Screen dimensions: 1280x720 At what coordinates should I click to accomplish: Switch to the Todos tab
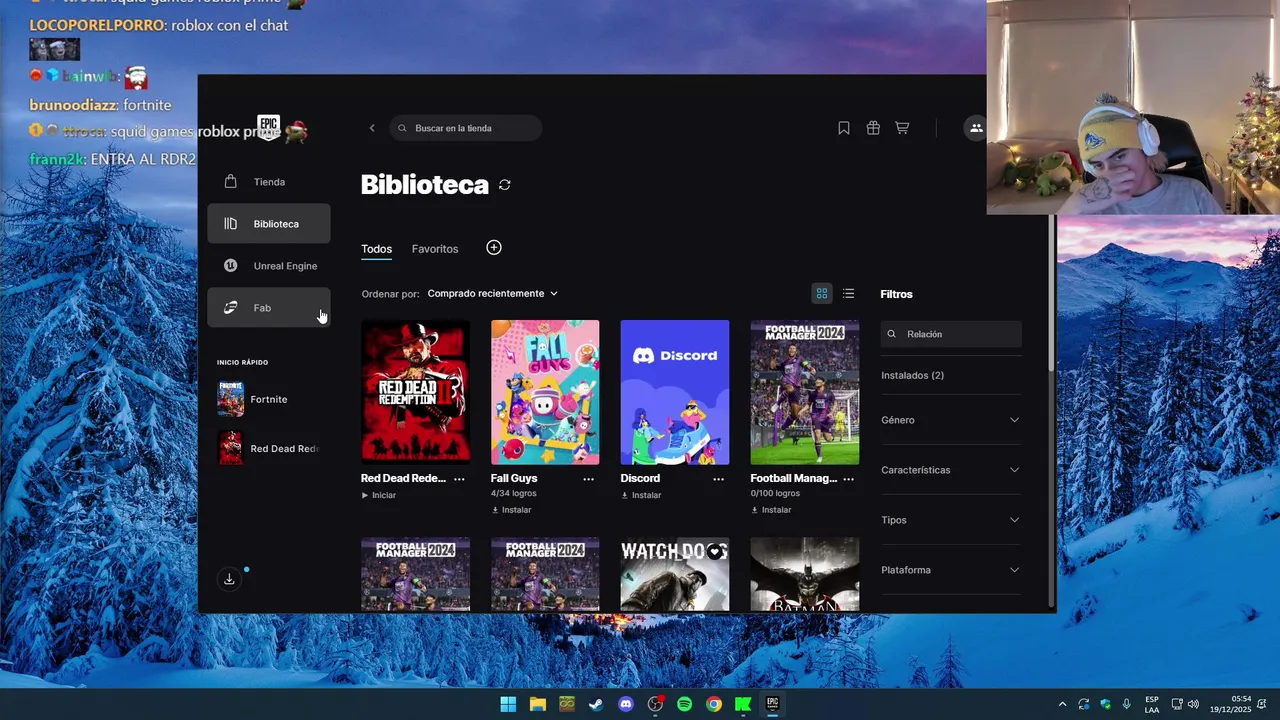click(376, 249)
